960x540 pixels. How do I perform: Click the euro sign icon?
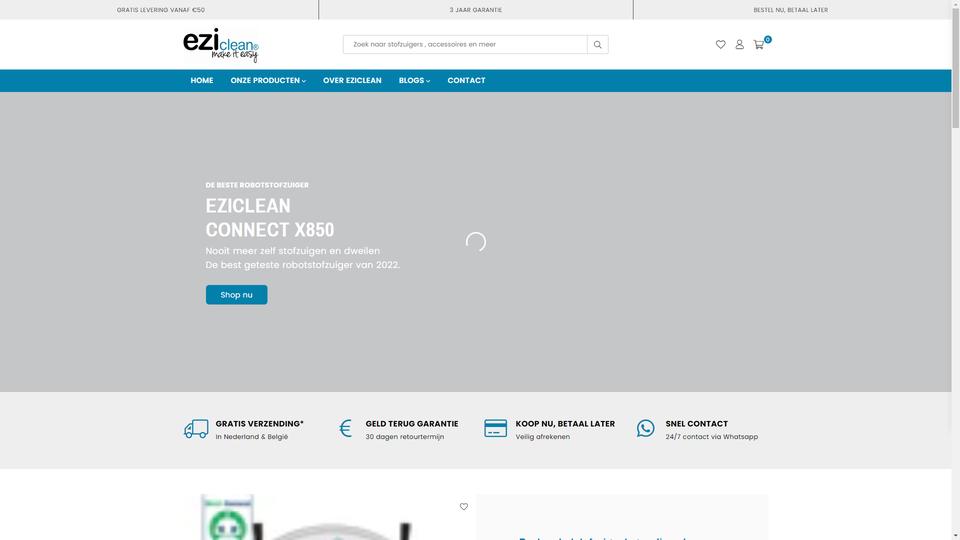tap(345, 429)
